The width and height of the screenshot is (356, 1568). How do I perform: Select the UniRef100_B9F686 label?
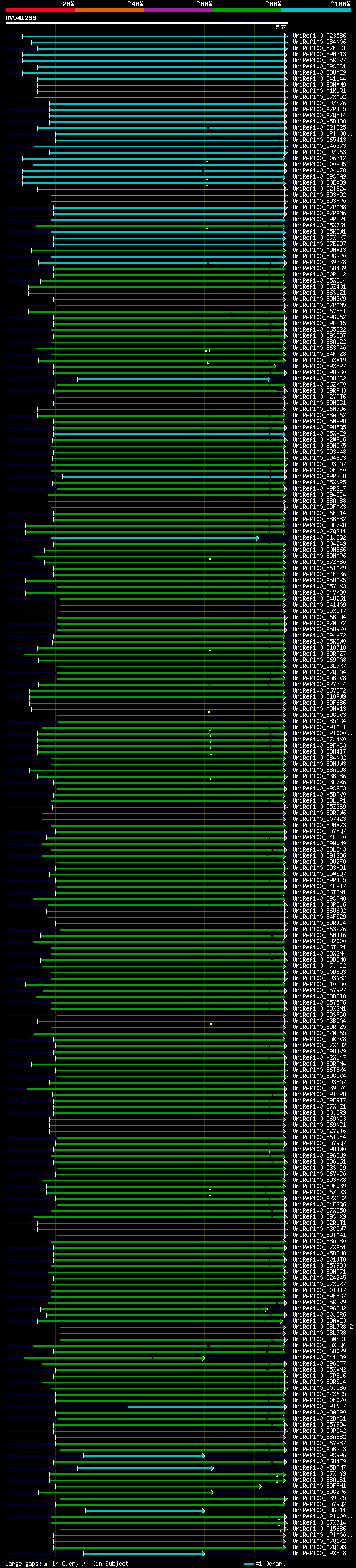pyautogui.click(x=319, y=703)
